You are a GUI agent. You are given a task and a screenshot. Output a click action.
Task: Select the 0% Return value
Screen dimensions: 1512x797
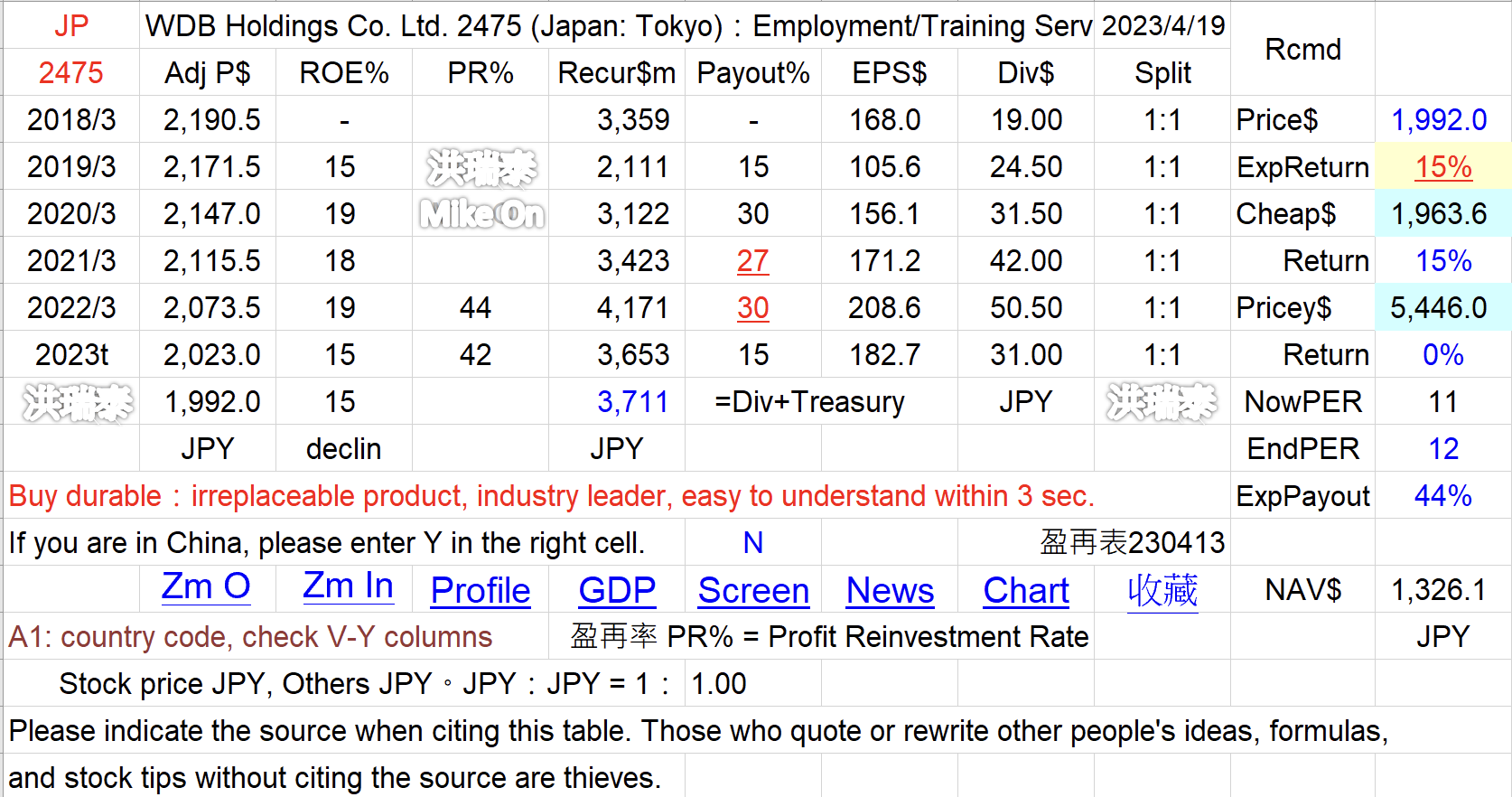[x=1443, y=355]
